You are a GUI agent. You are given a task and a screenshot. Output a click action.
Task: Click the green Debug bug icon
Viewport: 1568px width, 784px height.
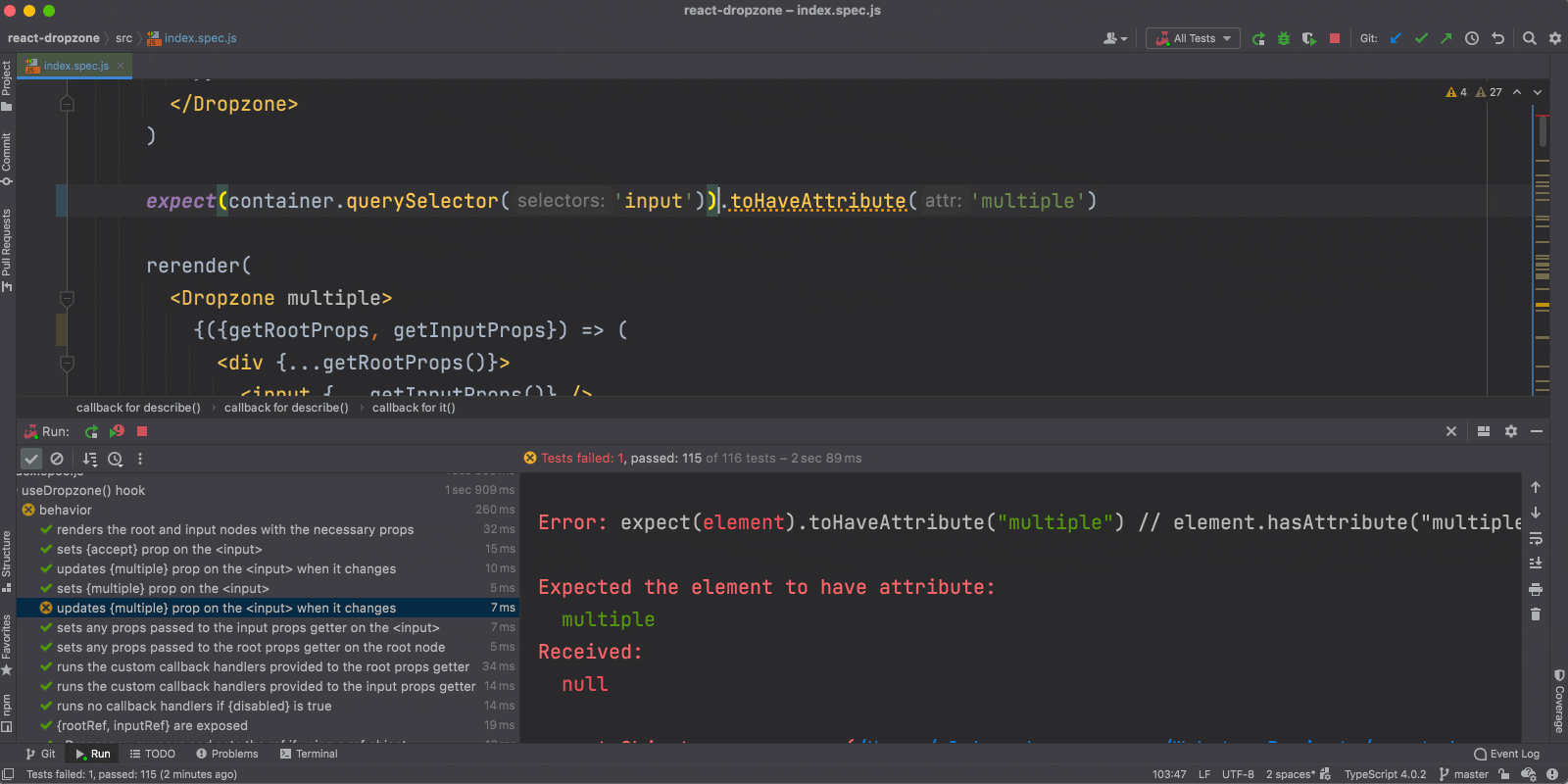point(1284,38)
